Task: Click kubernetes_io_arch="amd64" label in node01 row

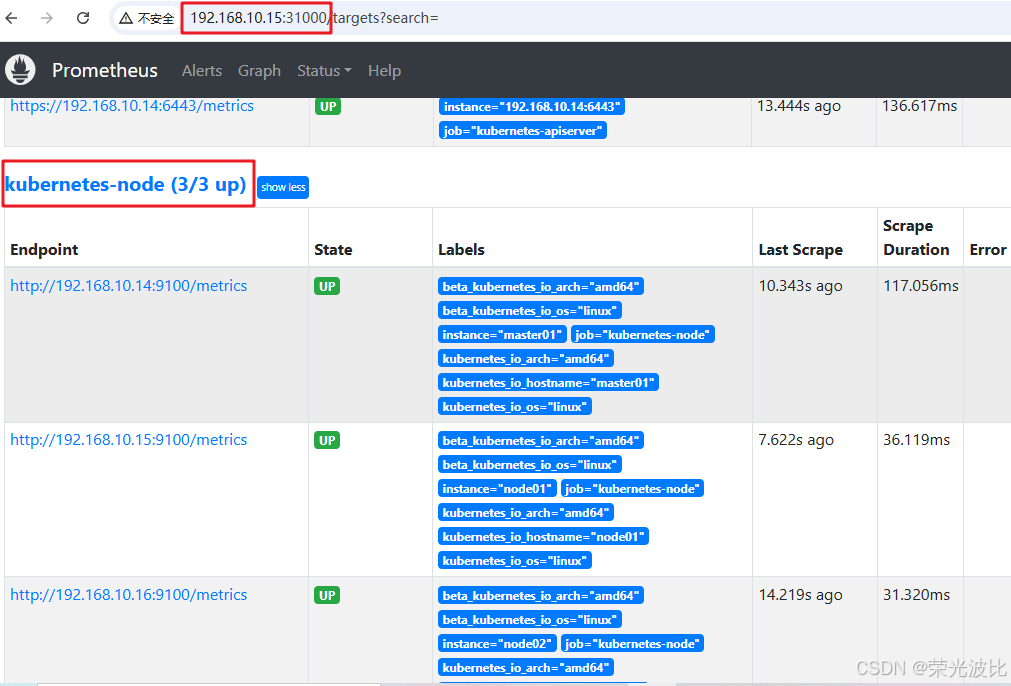Action: click(x=525, y=513)
